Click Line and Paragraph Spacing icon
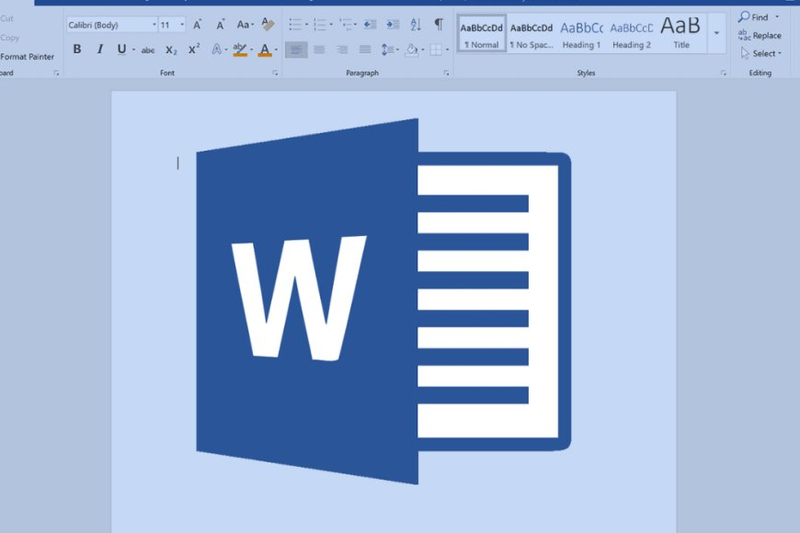 [x=387, y=49]
